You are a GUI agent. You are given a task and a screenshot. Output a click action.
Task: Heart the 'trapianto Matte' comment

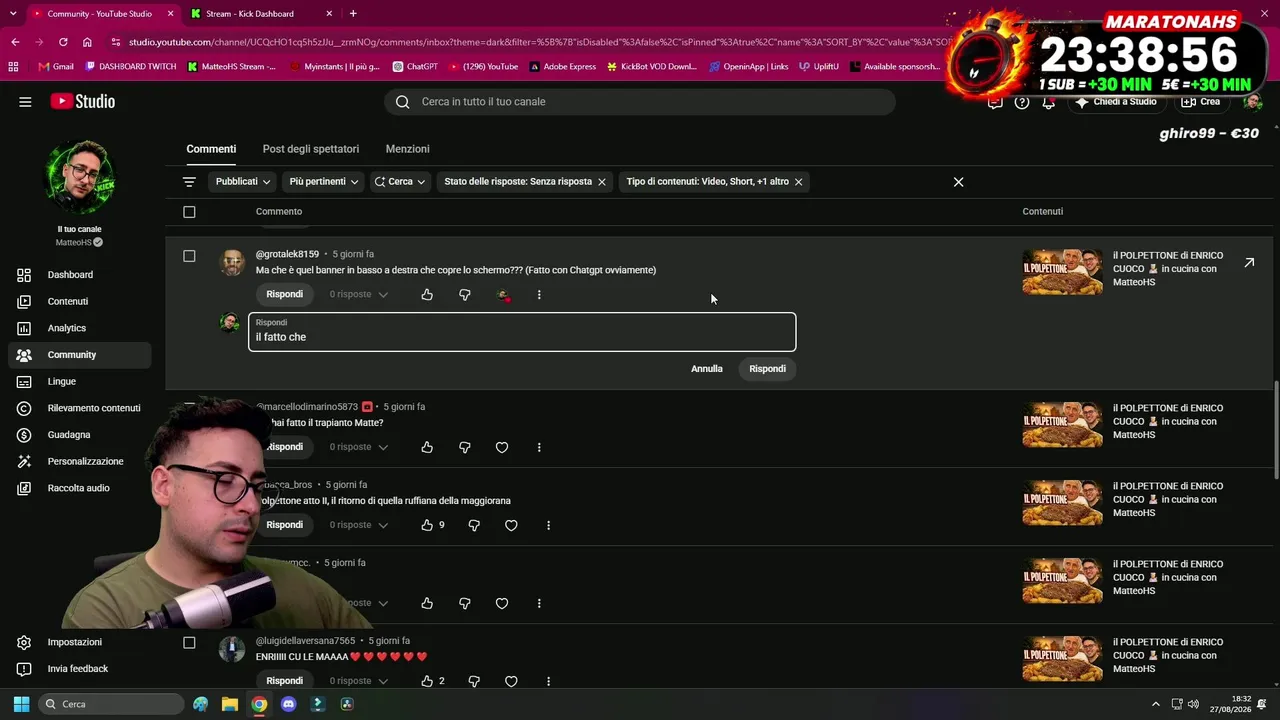pos(502,447)
